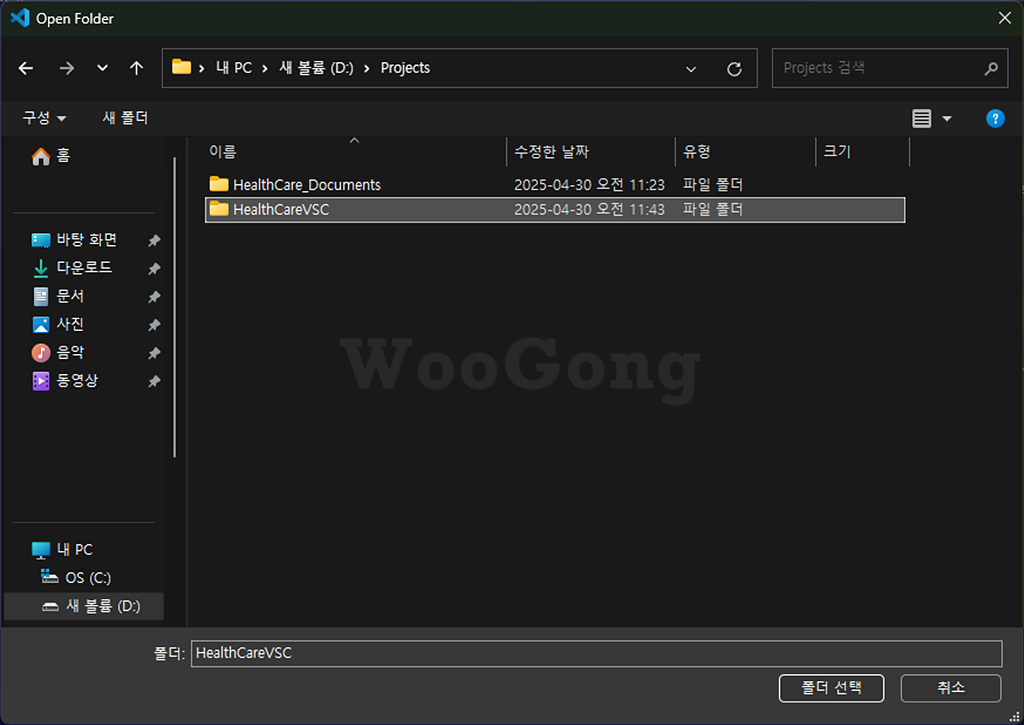This screenshot has width=1024, height=725.
Task: Click the pin icon next to 다운로드
Action: (154, 269)
